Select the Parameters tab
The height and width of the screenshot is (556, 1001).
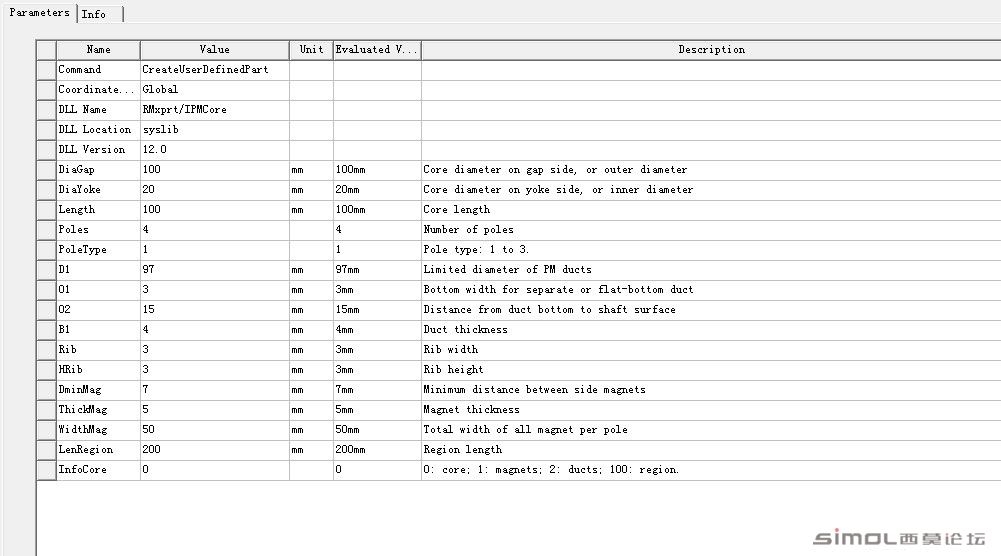(x=39, y=13)
